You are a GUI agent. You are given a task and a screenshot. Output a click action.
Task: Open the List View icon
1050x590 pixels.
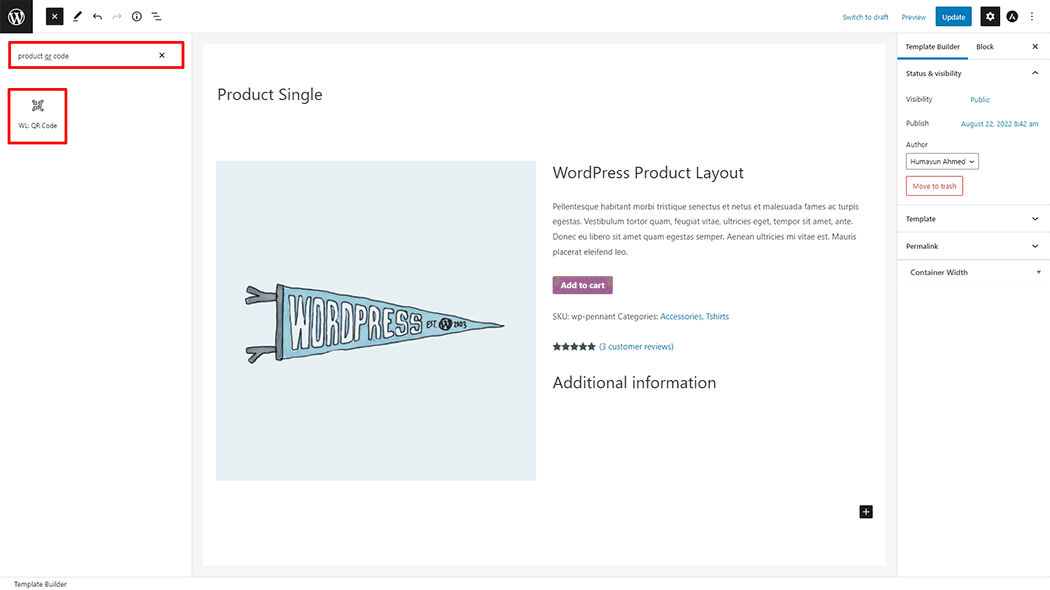(x=156, y=16)
